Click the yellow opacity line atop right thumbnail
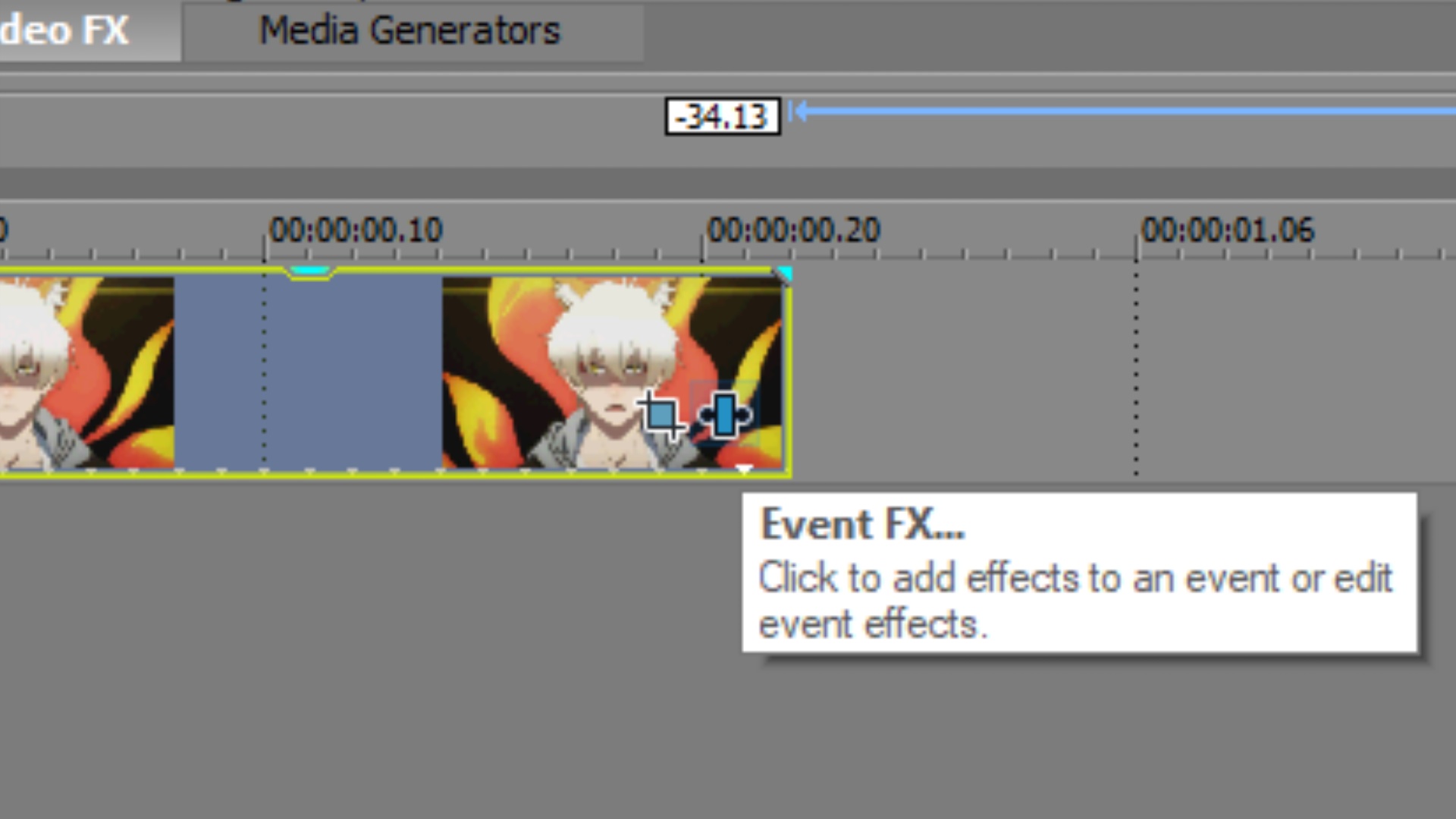 click(x=613, y=289)
